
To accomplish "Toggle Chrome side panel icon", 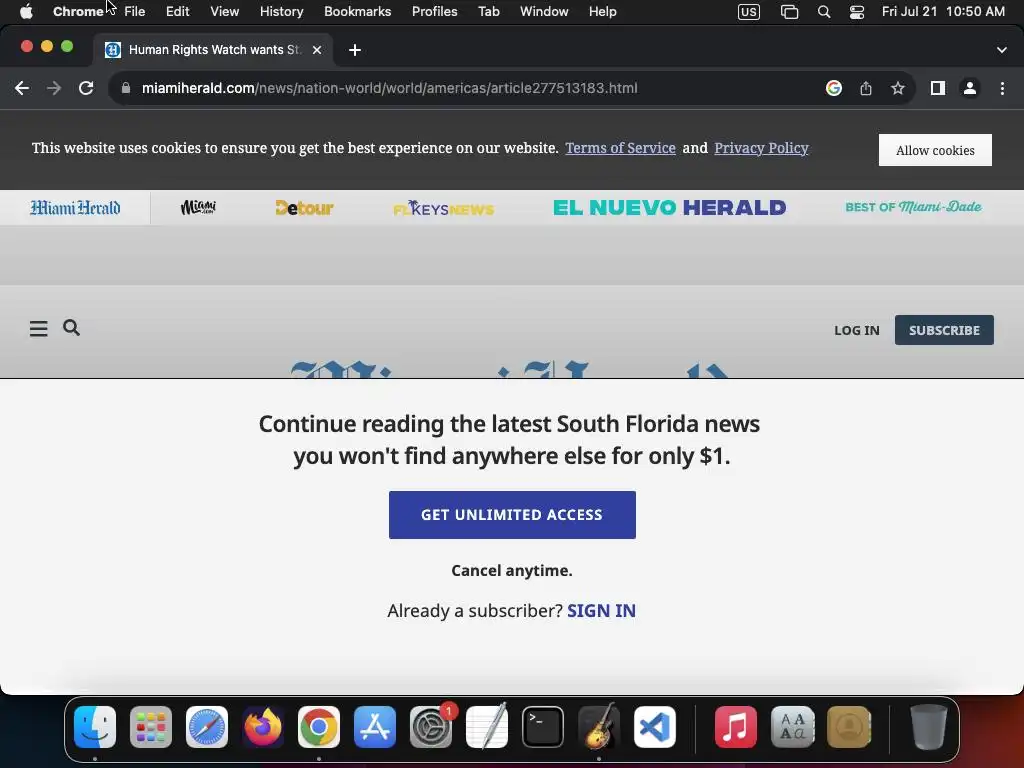I will (x=938, y=88).
